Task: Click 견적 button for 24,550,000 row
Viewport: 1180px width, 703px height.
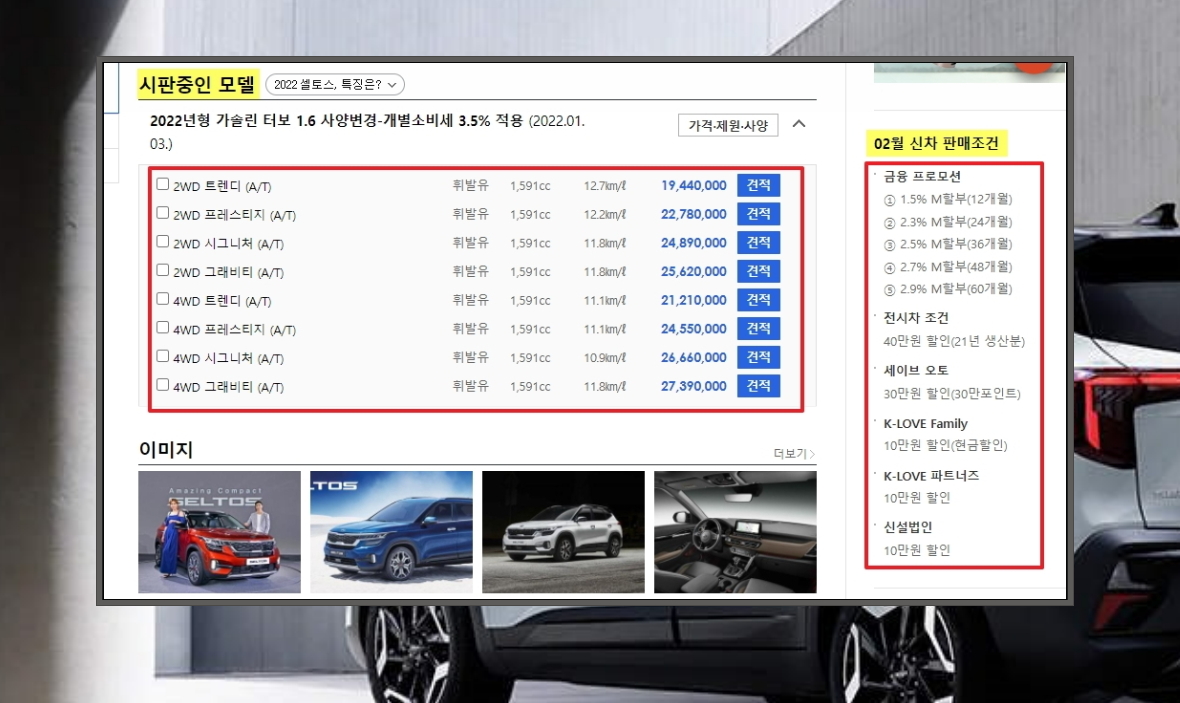Action: pyautogui.click(x=759, y=328)
